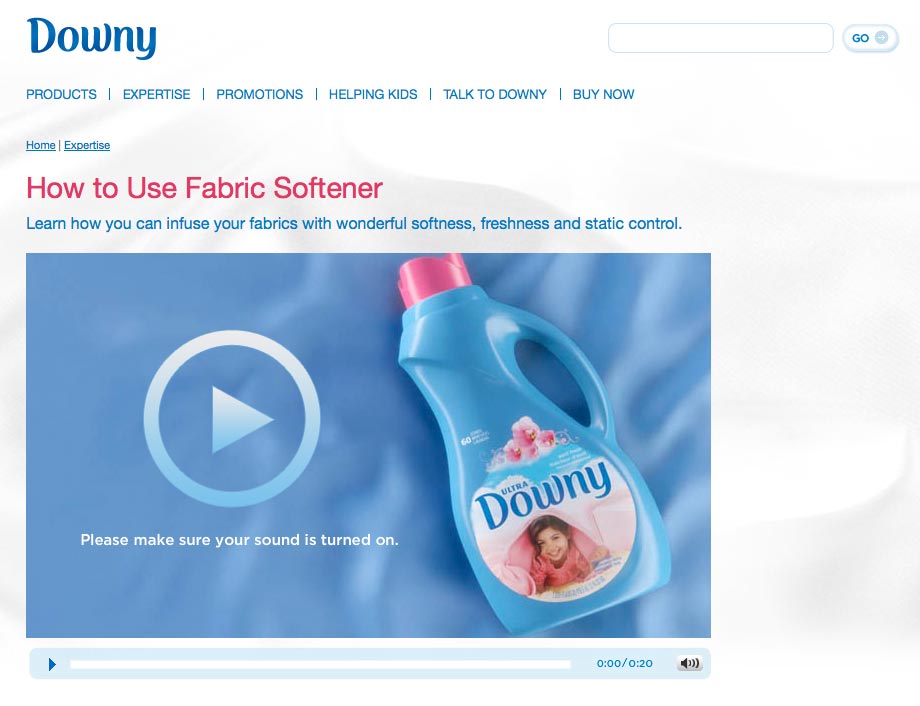Follow the Expertise breadcrumb link
The image size is (920, 706).
coord(87,145)
